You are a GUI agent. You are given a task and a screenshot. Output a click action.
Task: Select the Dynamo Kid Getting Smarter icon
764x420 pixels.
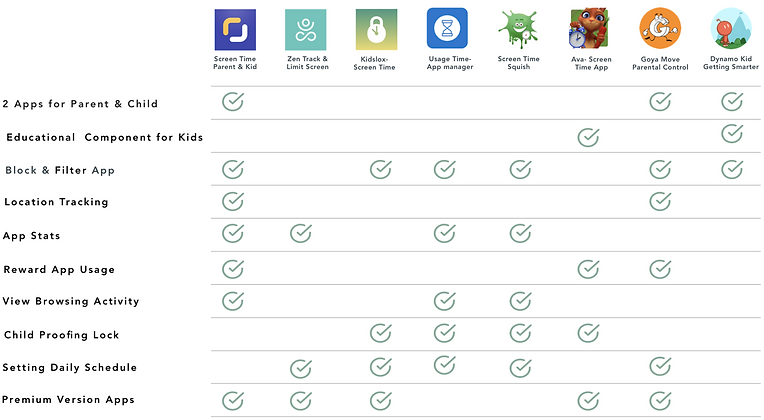coord(732,28)
